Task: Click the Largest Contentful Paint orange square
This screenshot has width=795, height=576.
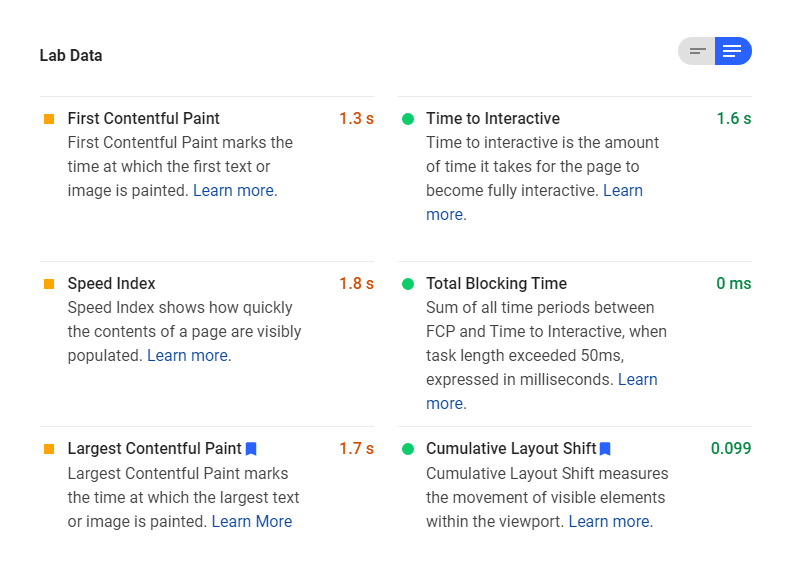Action: [49, 449]
